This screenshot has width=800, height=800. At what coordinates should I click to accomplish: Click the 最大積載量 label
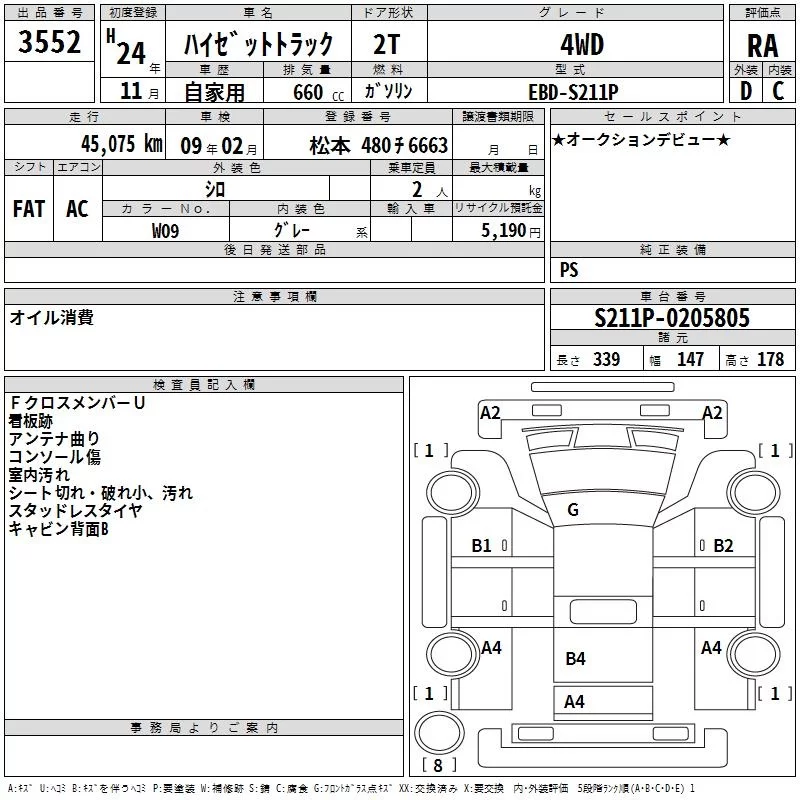coord(498,167)
